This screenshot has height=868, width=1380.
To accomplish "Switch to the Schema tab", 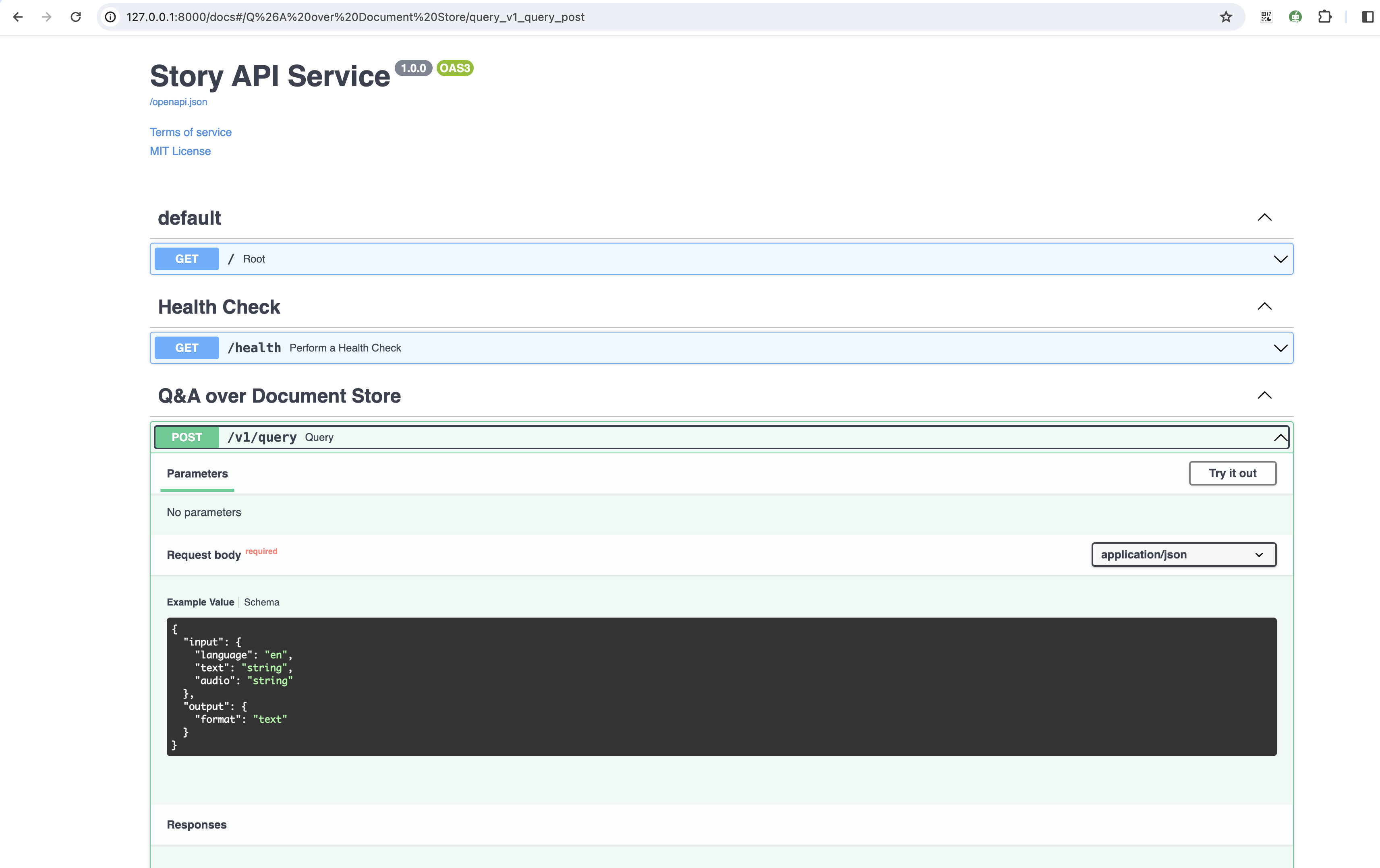I will (x=261, y=602).
